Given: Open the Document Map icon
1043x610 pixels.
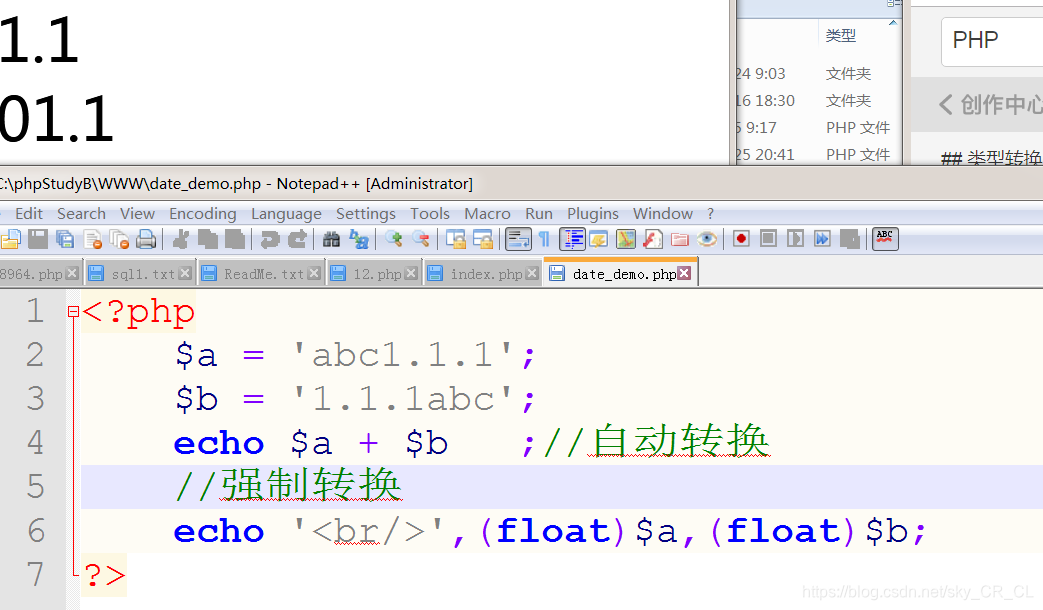Looking at the screenshot, I should [x=626, y=239].
